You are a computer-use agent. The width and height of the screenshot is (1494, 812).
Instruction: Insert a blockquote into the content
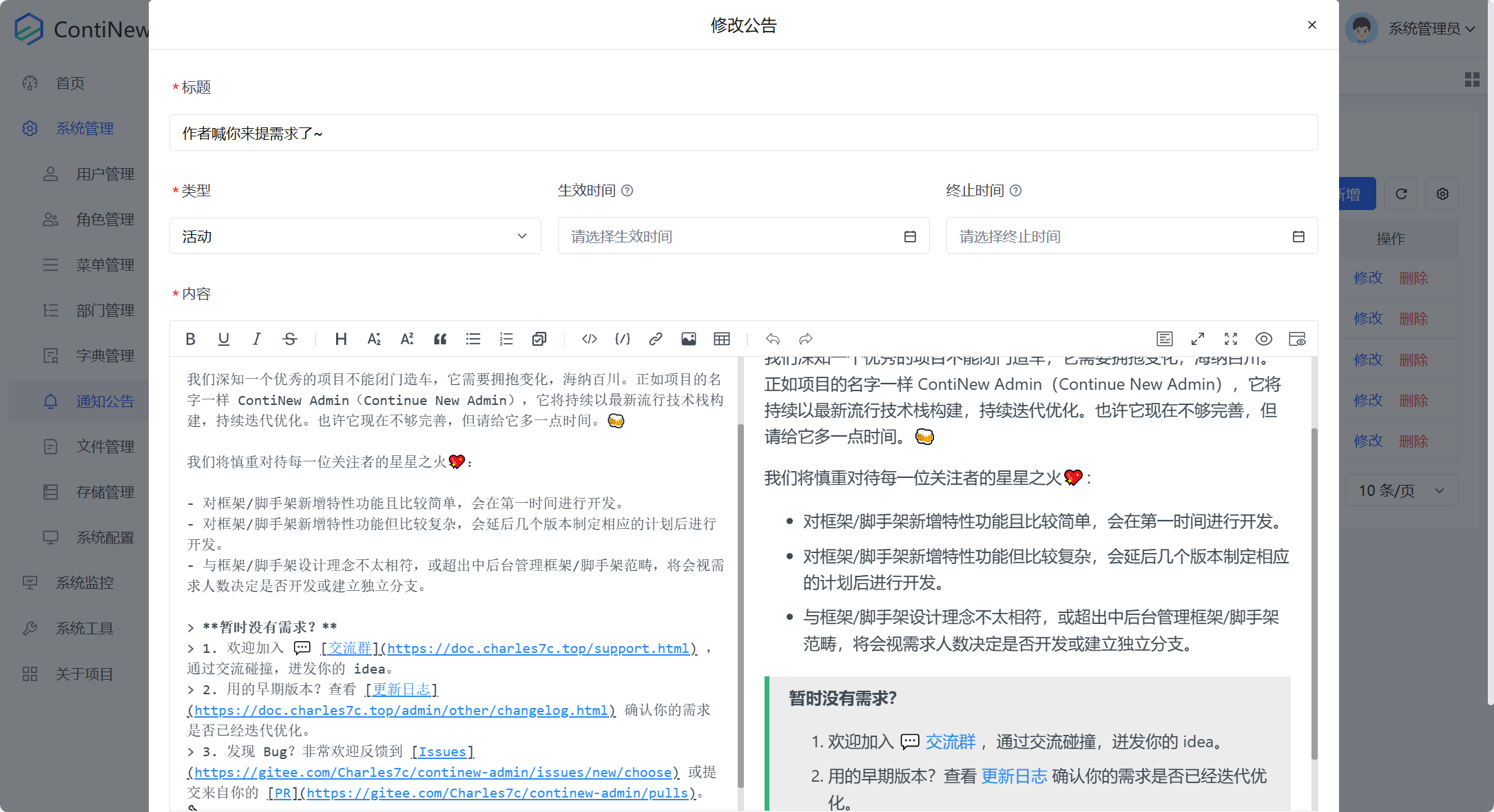coord(440,339)
